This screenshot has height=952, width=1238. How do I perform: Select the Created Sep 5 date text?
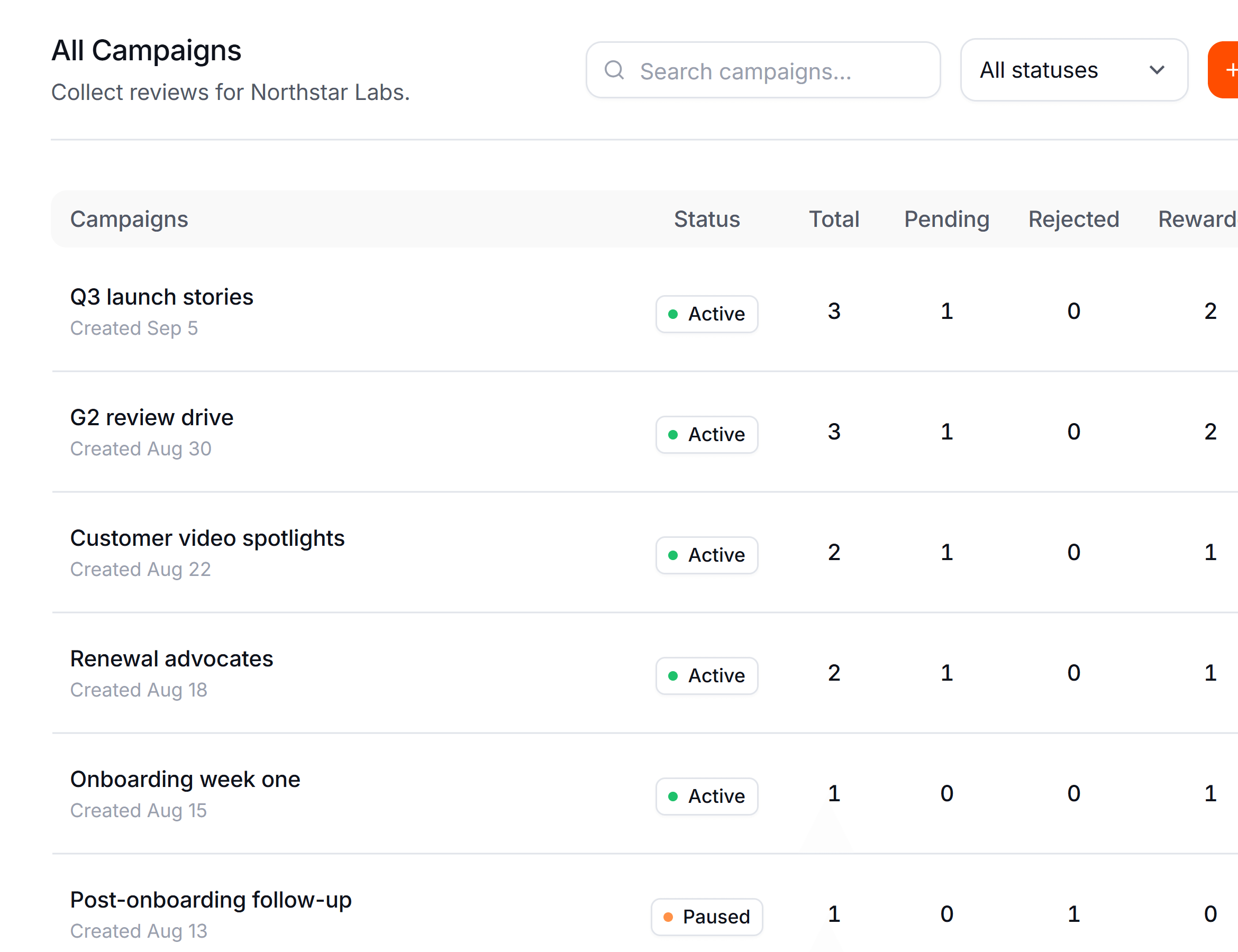click(134, 328)
